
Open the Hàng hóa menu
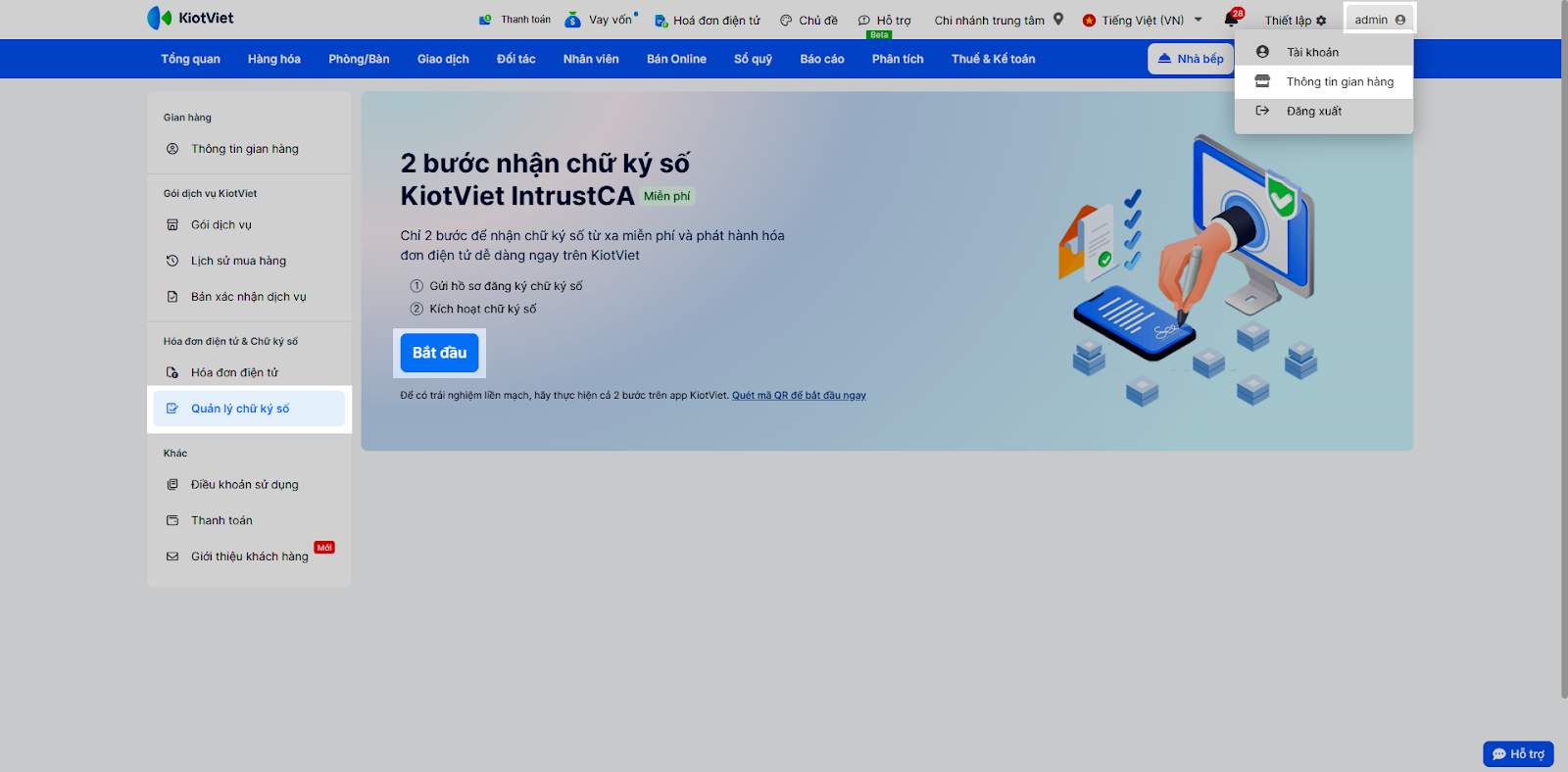(274, 59)
